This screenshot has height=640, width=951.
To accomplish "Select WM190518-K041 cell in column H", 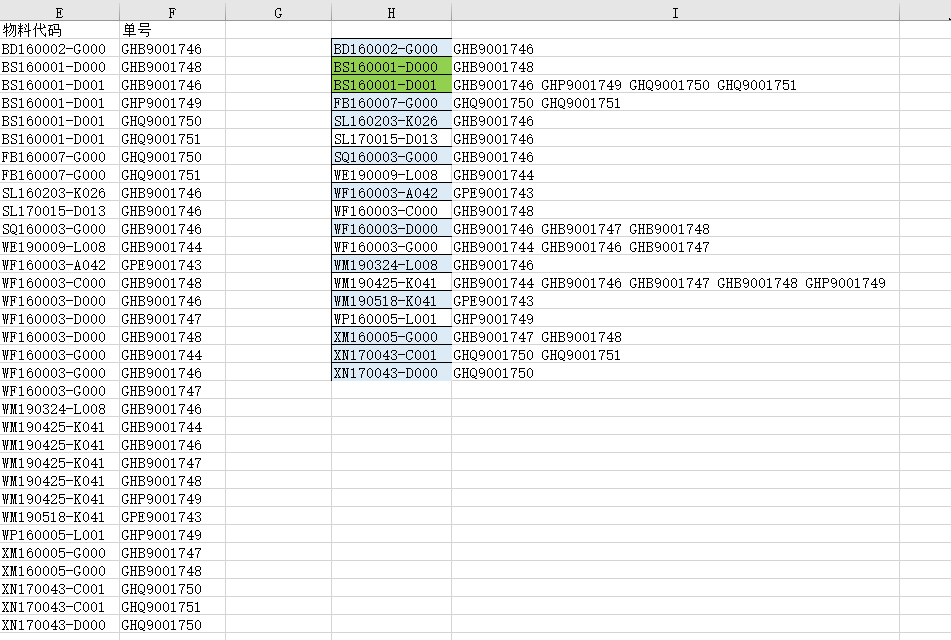I will (x=391, y=301).
